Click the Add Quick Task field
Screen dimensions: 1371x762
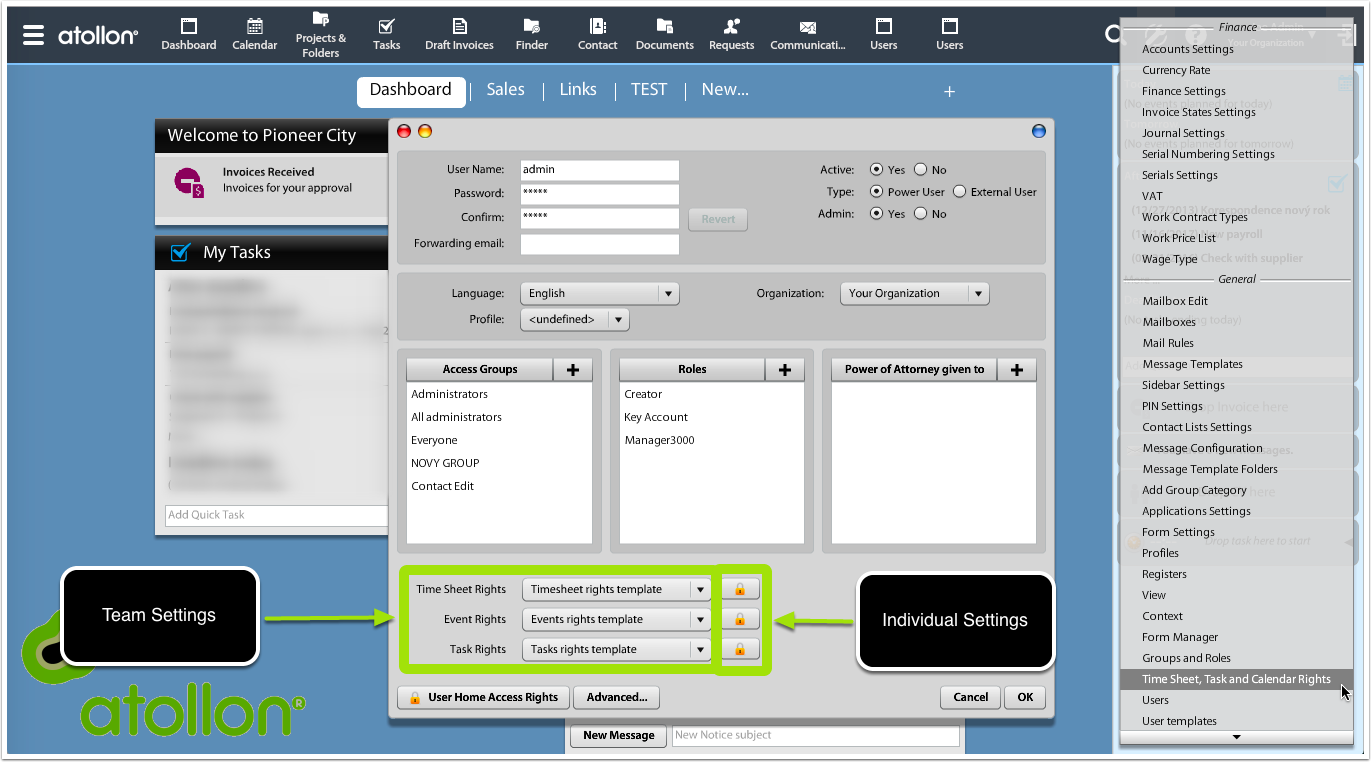[277, 515]
